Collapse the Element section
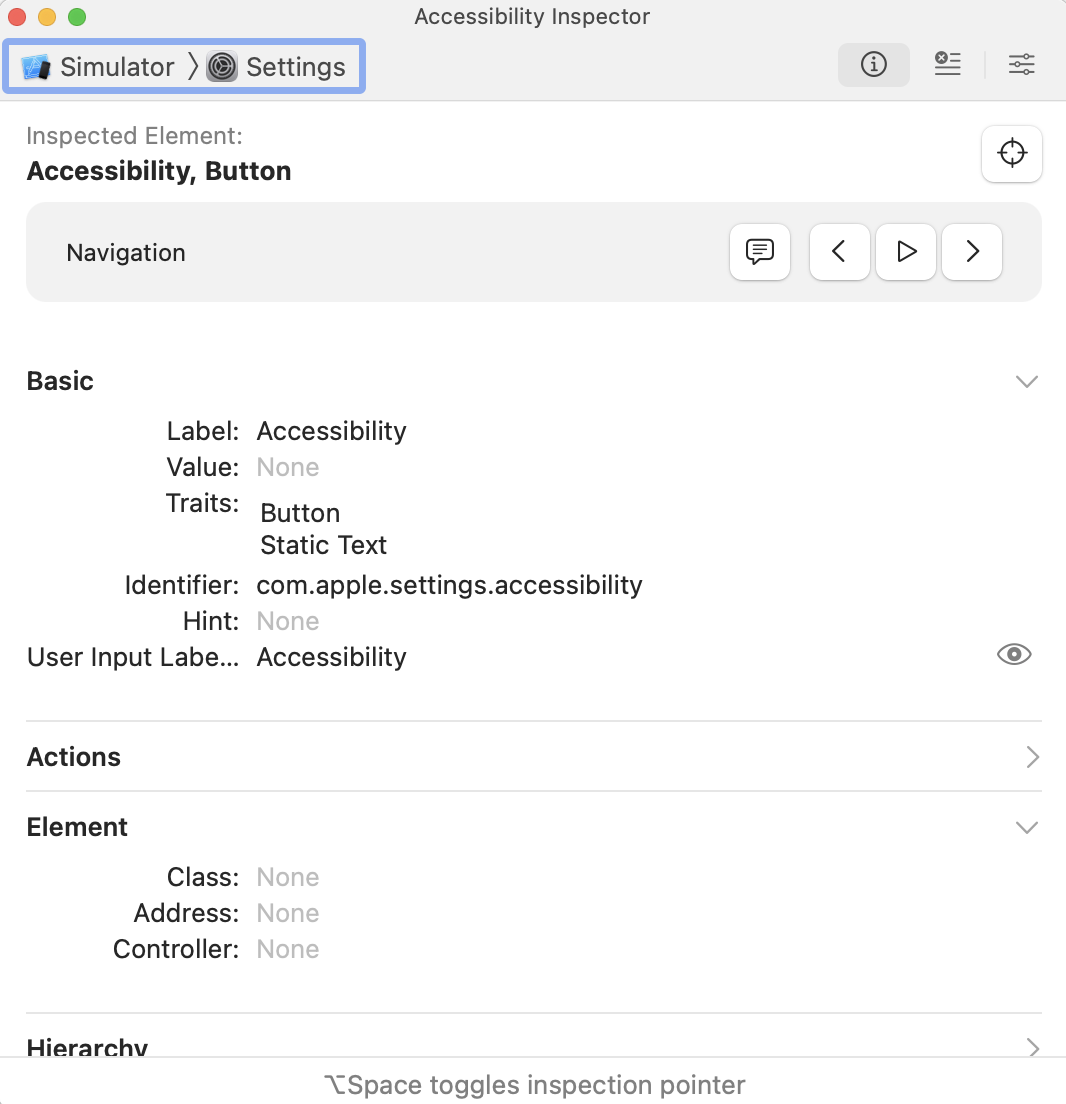 click(x=1026, y=827)
